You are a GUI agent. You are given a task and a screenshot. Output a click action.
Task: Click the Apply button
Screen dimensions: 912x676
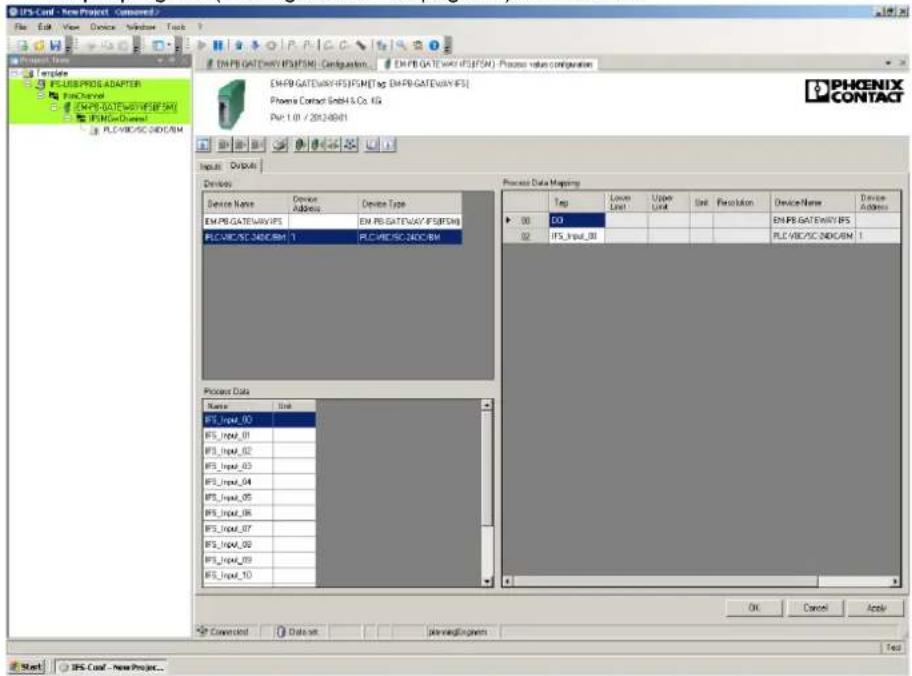(876, 608)
